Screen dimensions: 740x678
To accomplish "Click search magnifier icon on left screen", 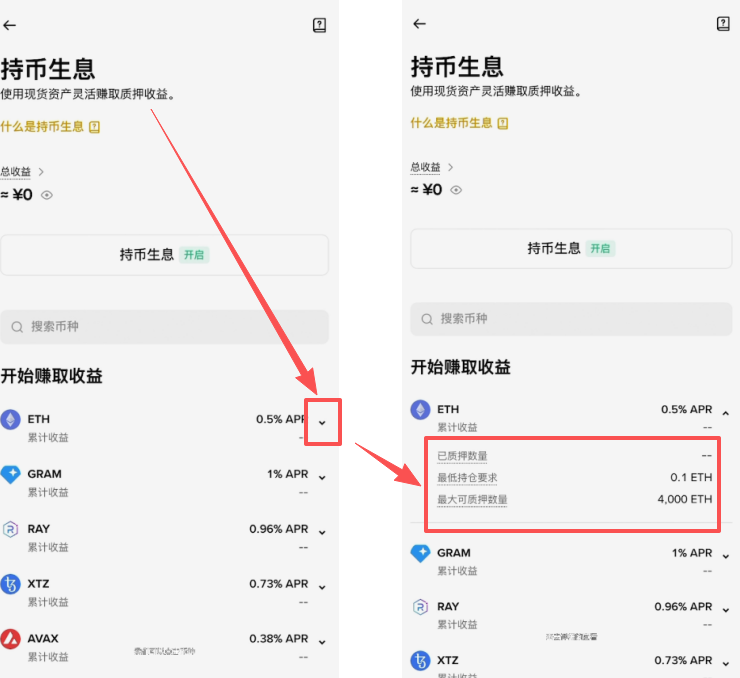I will (x=17, y=327).
